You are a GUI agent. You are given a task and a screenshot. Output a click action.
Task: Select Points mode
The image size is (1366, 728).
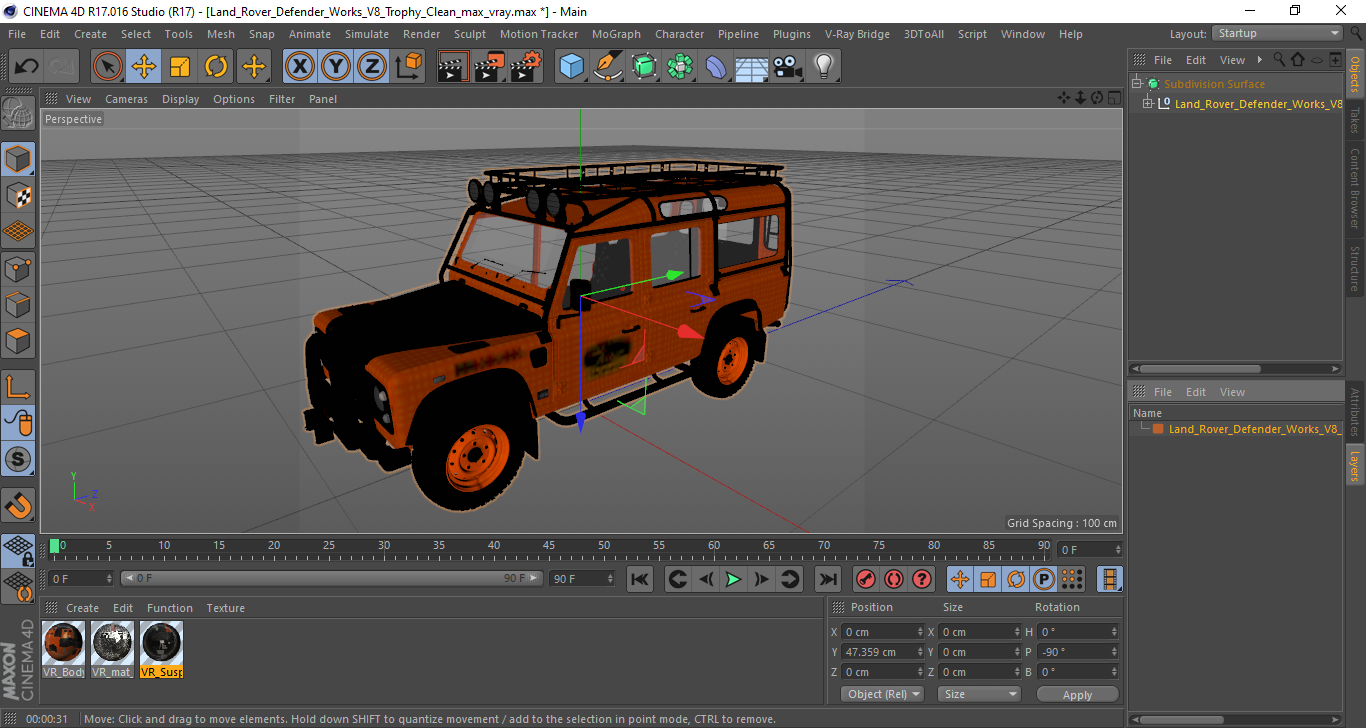[x=18, y=268]
